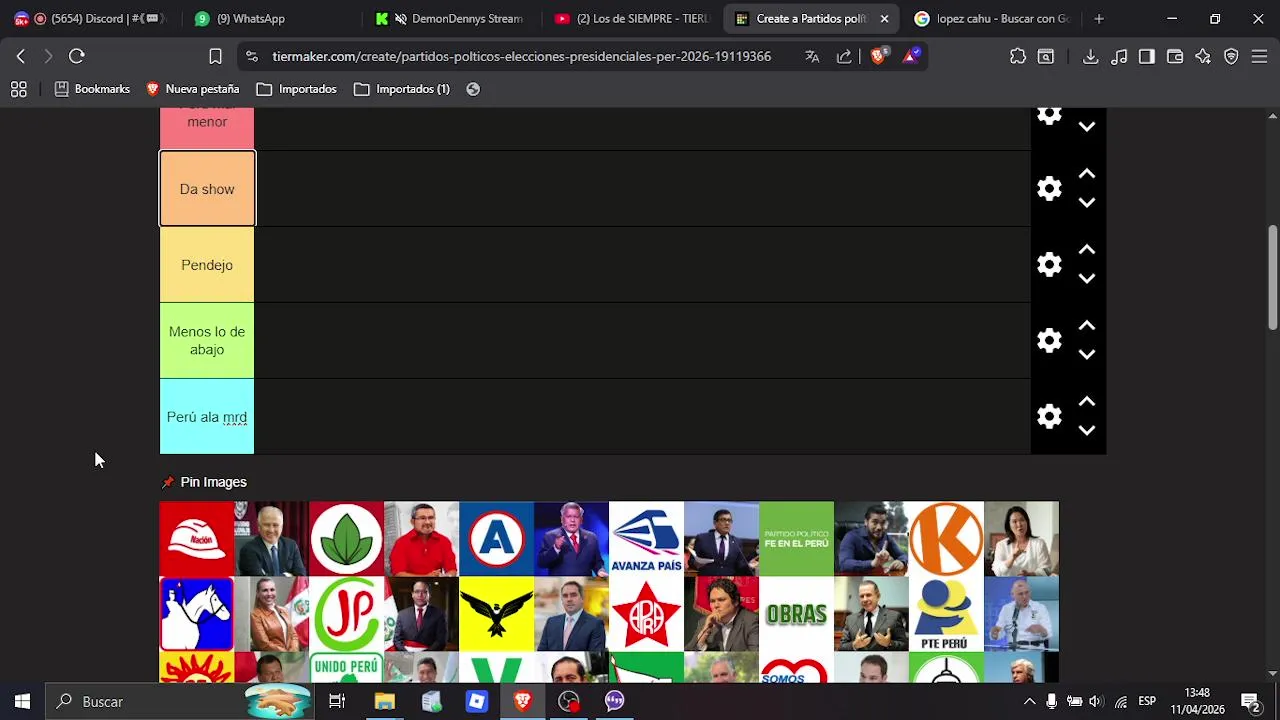
Task: Open the Windows Start menu
Action: [x=22, y=701]
